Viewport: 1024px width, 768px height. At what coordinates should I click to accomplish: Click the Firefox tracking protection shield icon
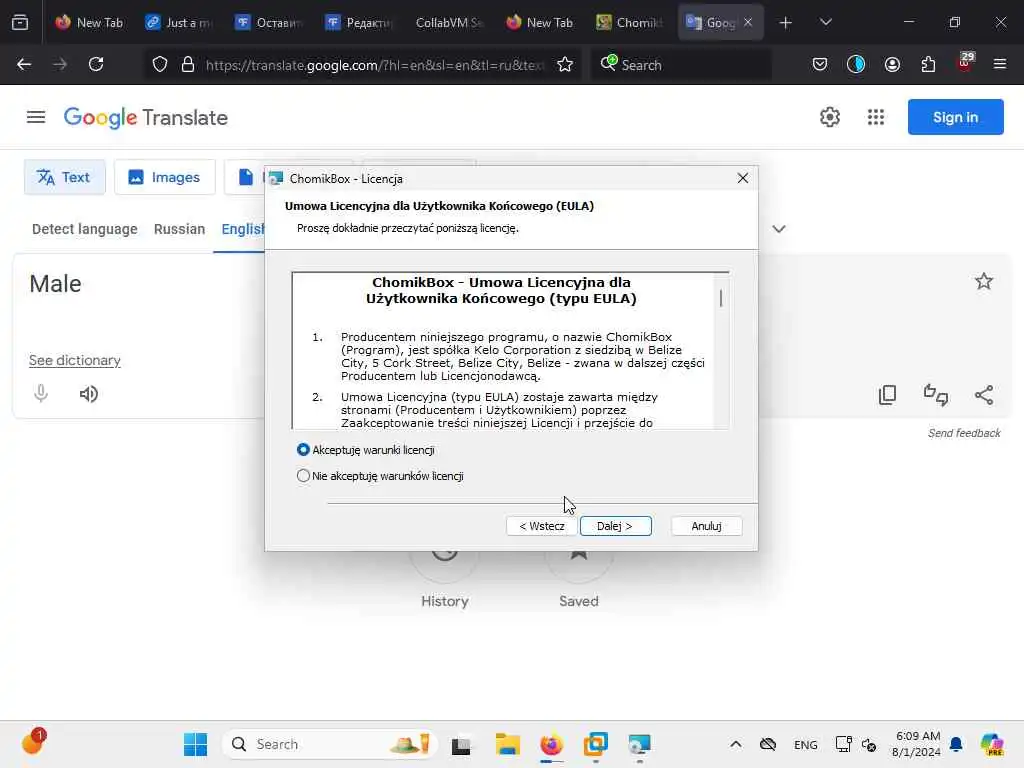pyautogui.click(x=160, y=65)
